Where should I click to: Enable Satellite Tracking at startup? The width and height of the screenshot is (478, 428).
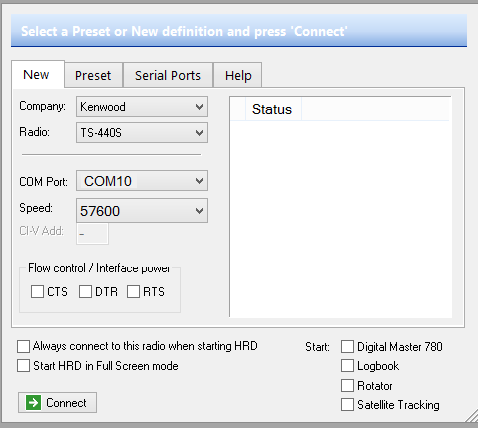pyautogui.click(x=347, y=405)
